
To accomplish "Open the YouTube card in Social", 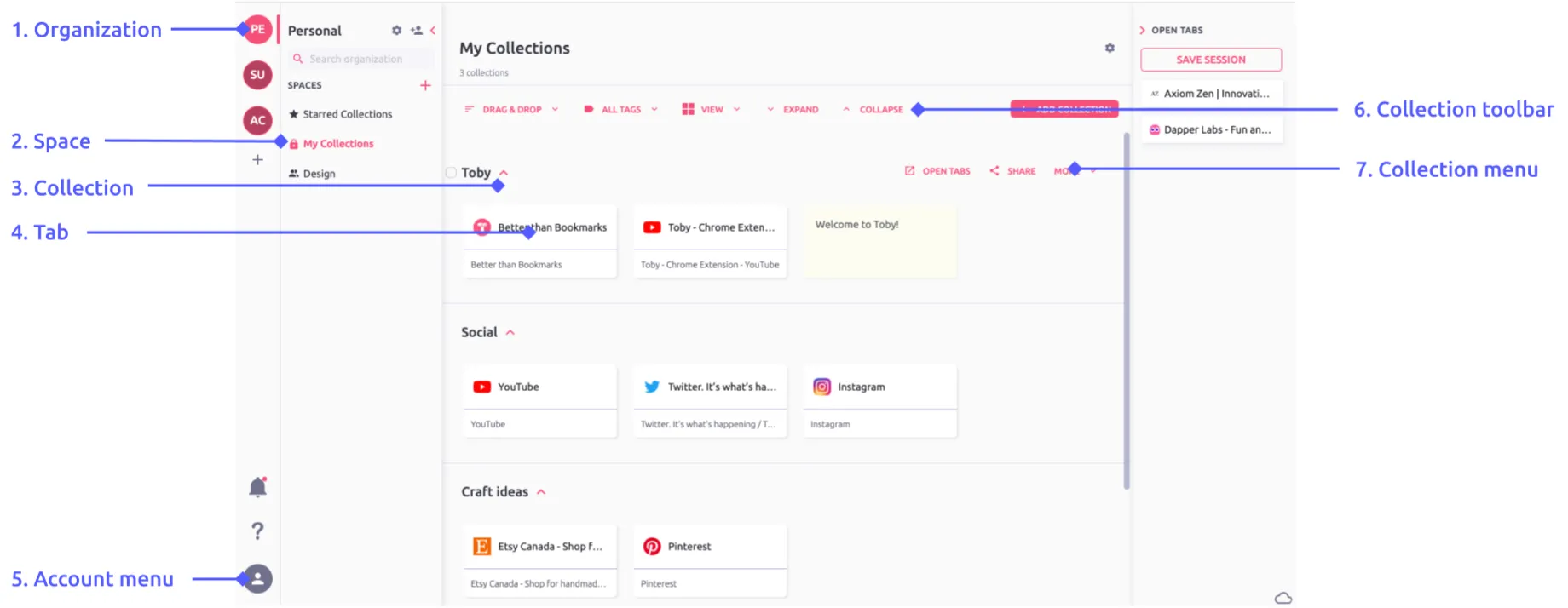I will 540,401.
